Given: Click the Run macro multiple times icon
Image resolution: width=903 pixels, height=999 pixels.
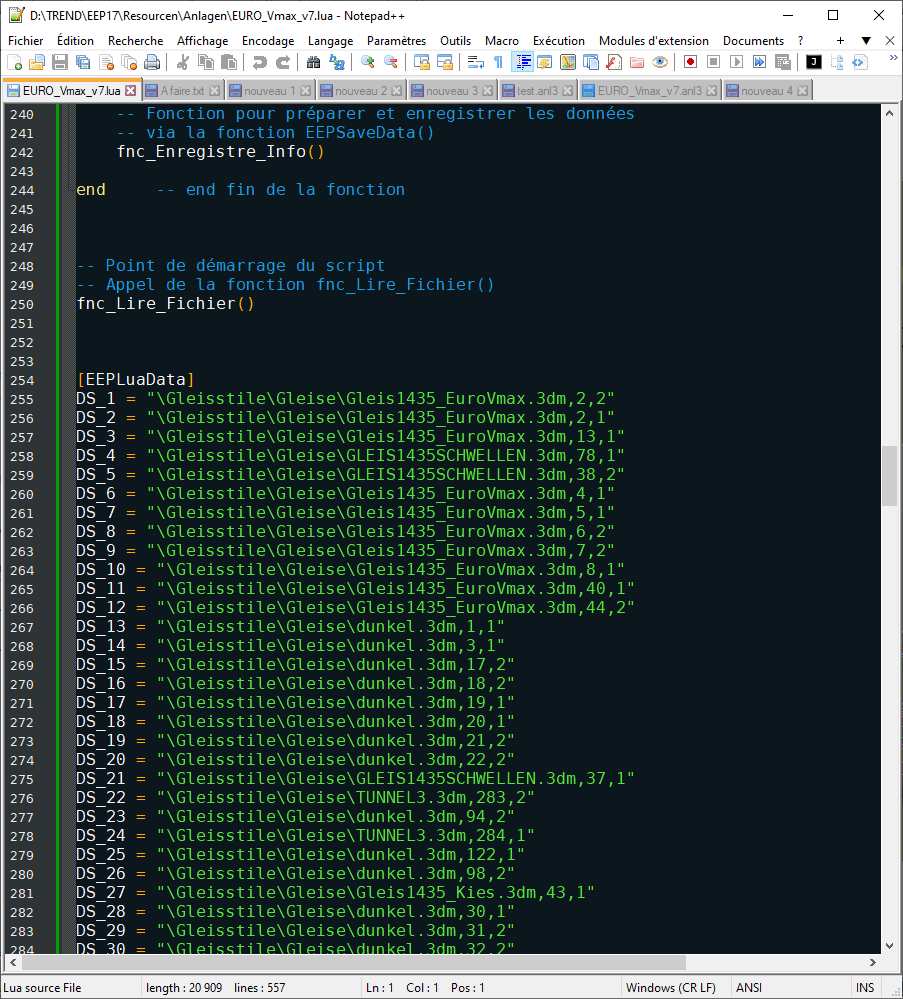Looking at the screenshot, I should click(x=759, y=62).
